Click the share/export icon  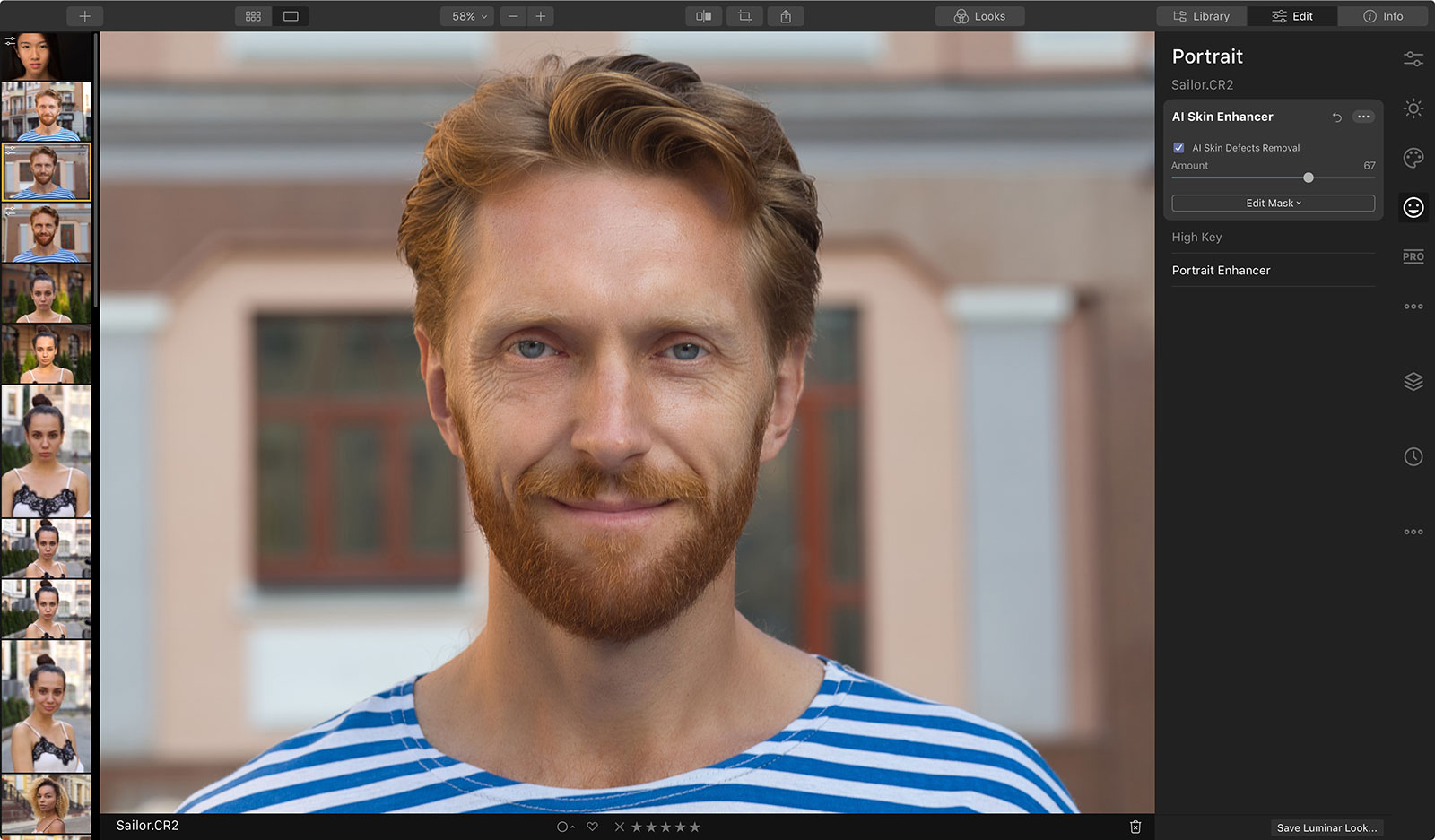pos(786,16)
